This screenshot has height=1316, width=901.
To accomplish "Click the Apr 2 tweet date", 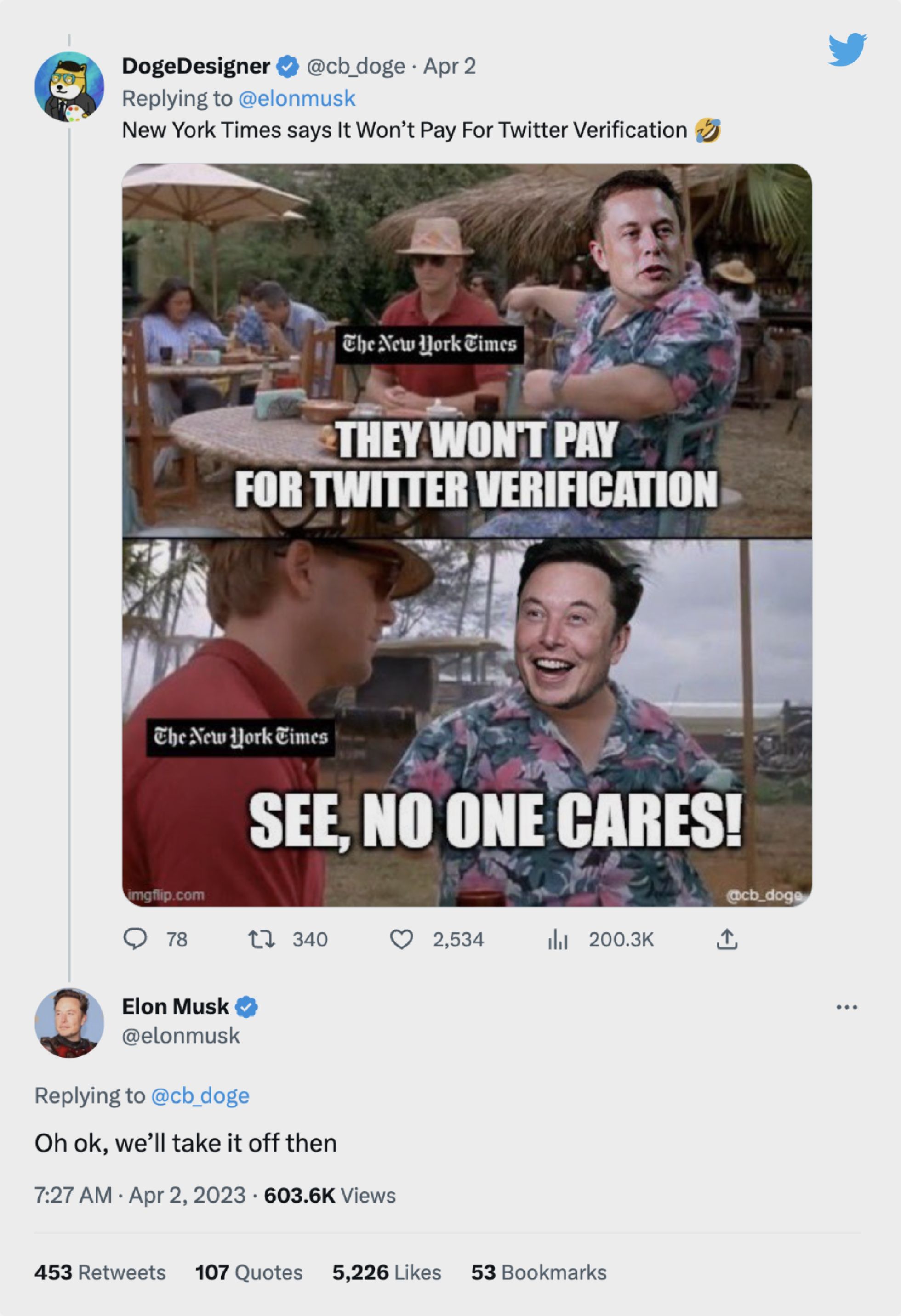I will [x=450, y=66].
